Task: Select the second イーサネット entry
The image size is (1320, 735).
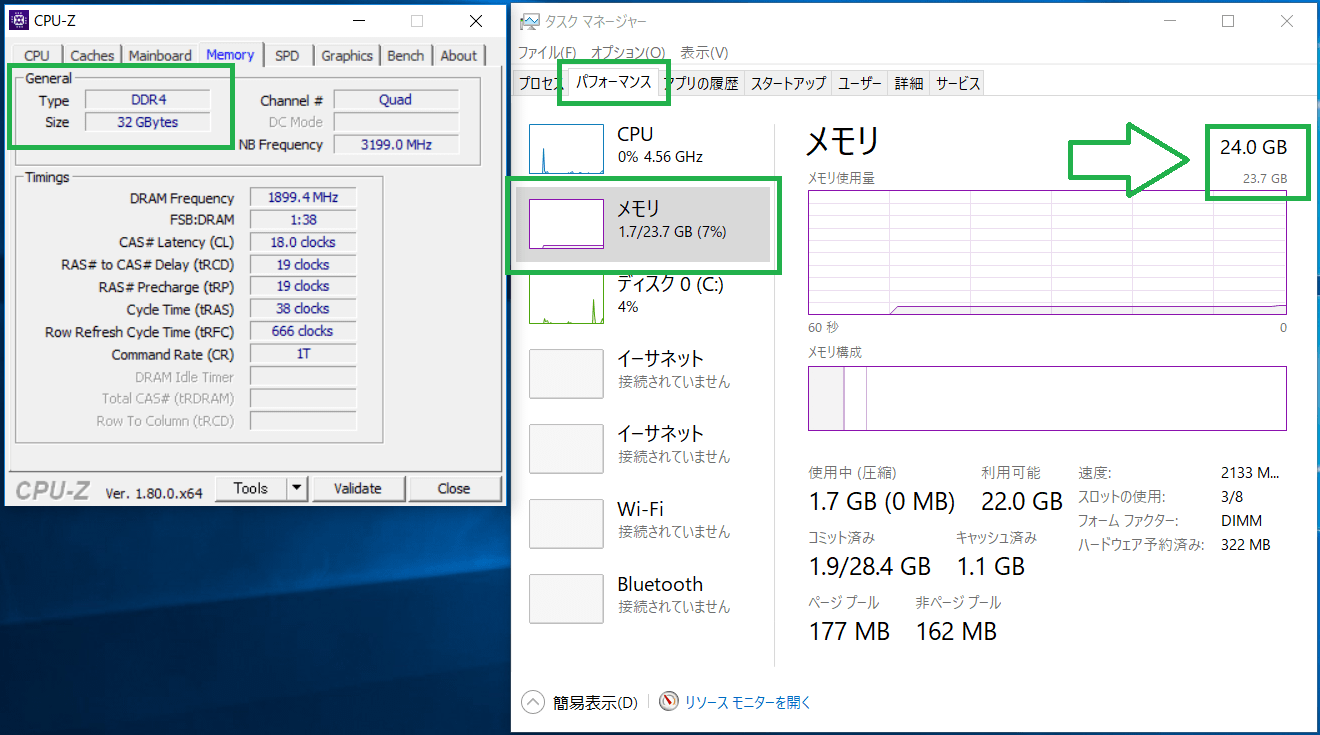Action: [x=644, y=448]
